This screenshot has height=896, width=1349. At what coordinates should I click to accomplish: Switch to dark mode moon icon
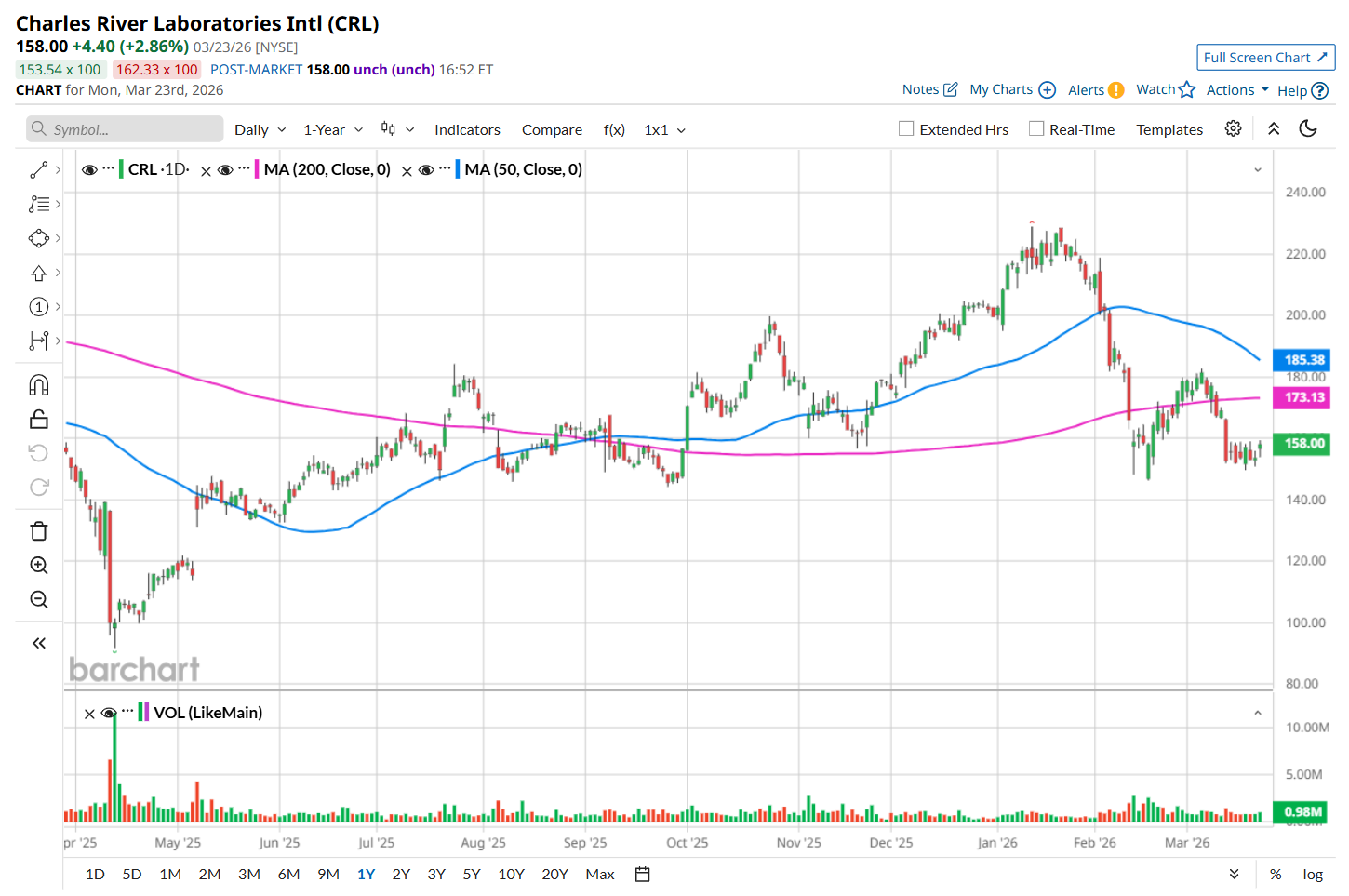[1308, 129]
